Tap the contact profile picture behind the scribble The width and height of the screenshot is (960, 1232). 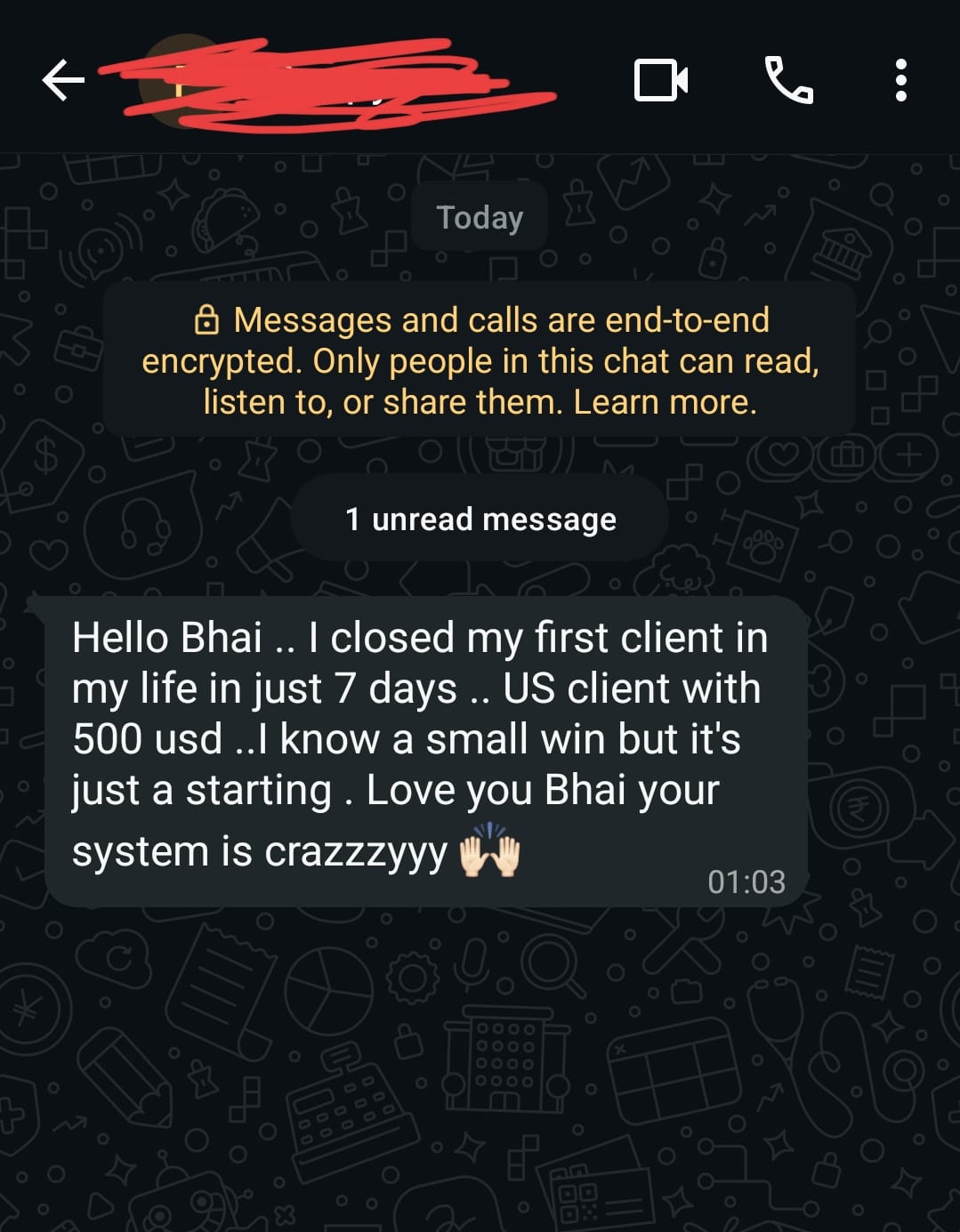(182, 82)
